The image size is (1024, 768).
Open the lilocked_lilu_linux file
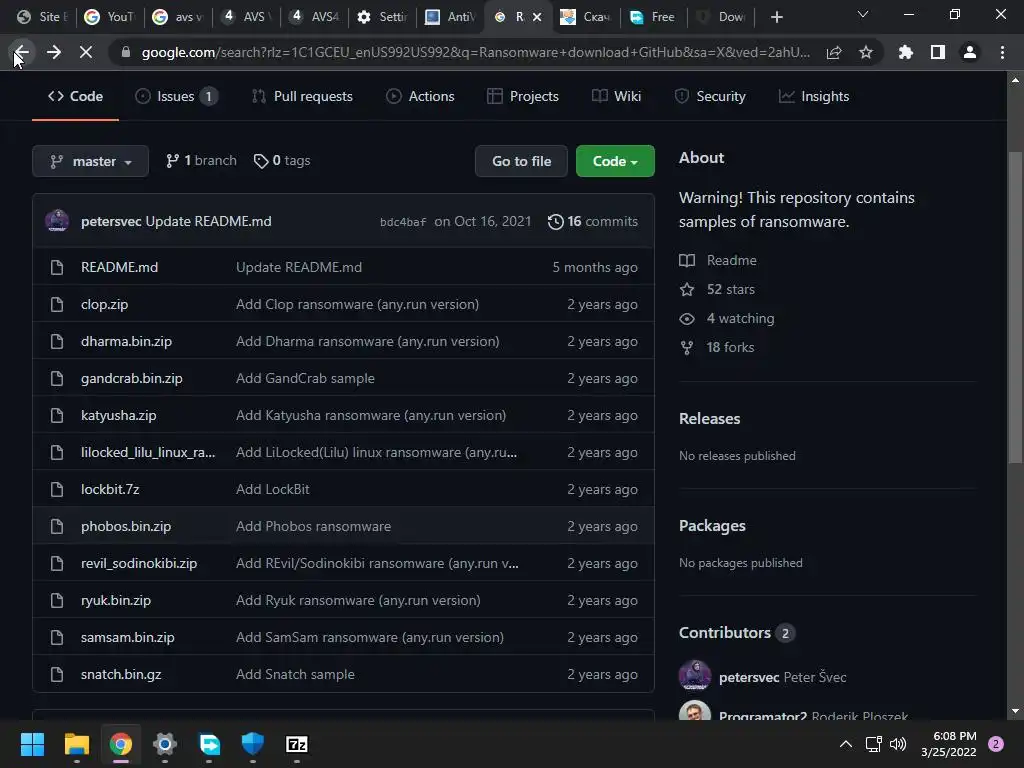(x=148, y=453)
